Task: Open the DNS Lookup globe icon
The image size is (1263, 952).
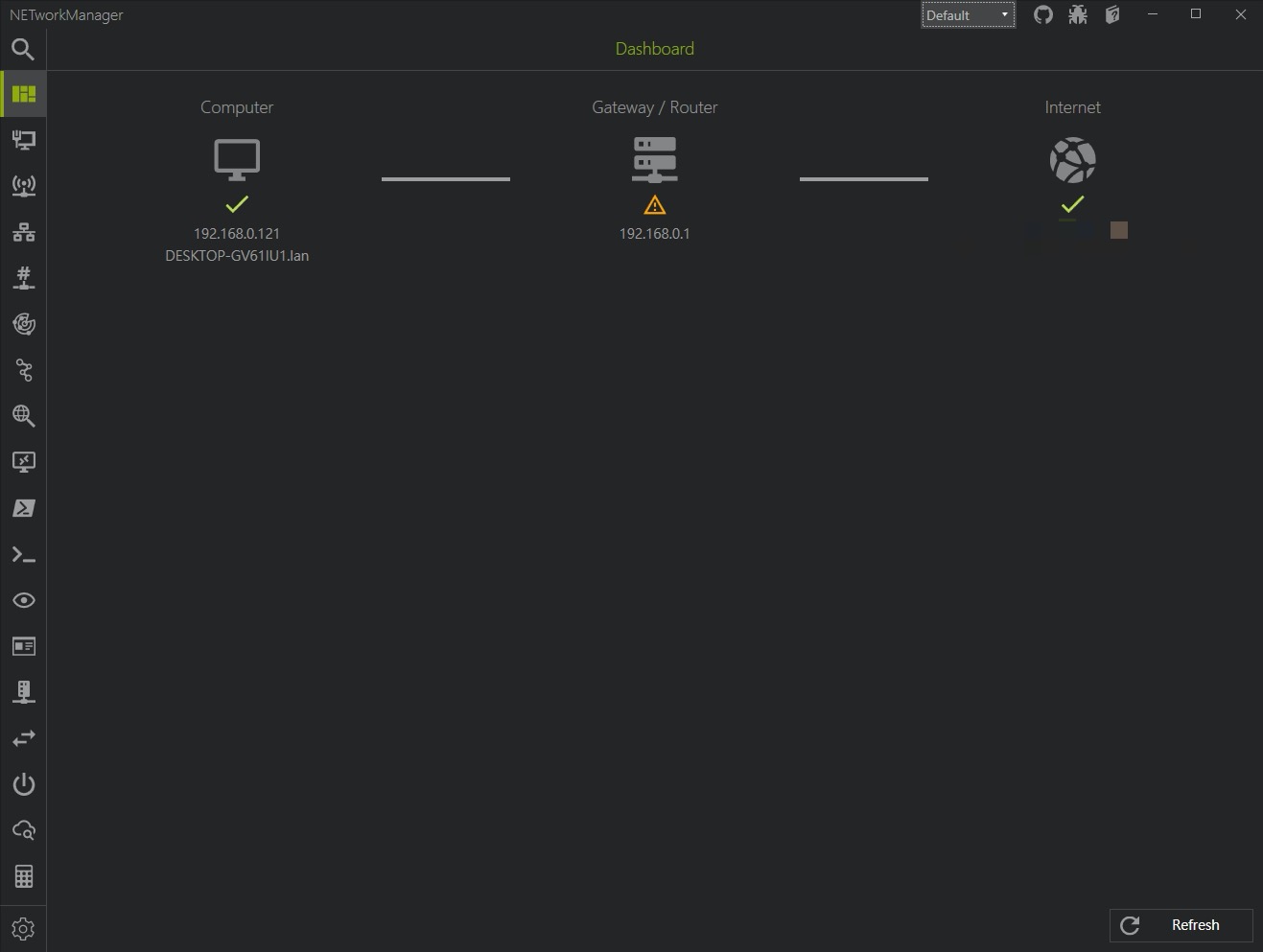Action: point(23,416)
